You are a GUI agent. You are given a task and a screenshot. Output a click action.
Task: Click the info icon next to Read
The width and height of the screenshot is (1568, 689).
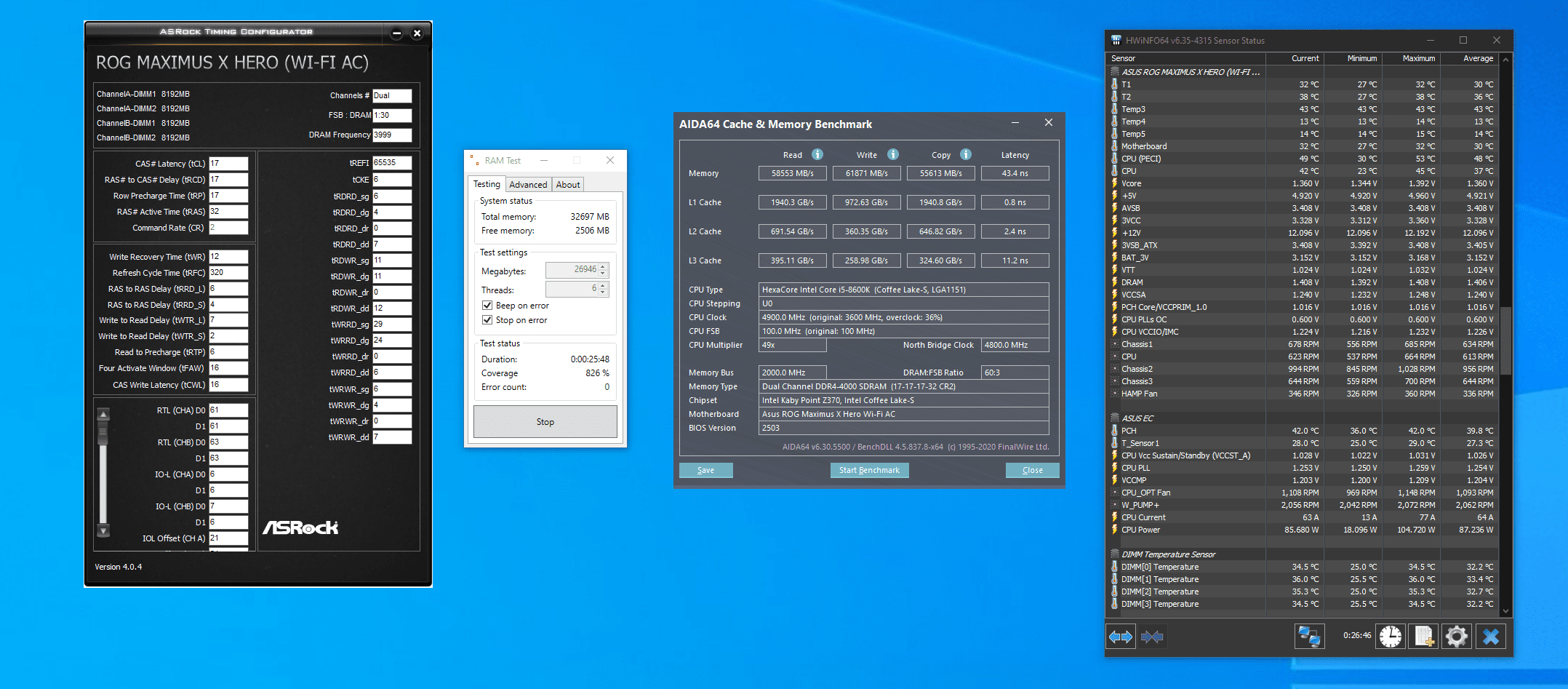817,154
